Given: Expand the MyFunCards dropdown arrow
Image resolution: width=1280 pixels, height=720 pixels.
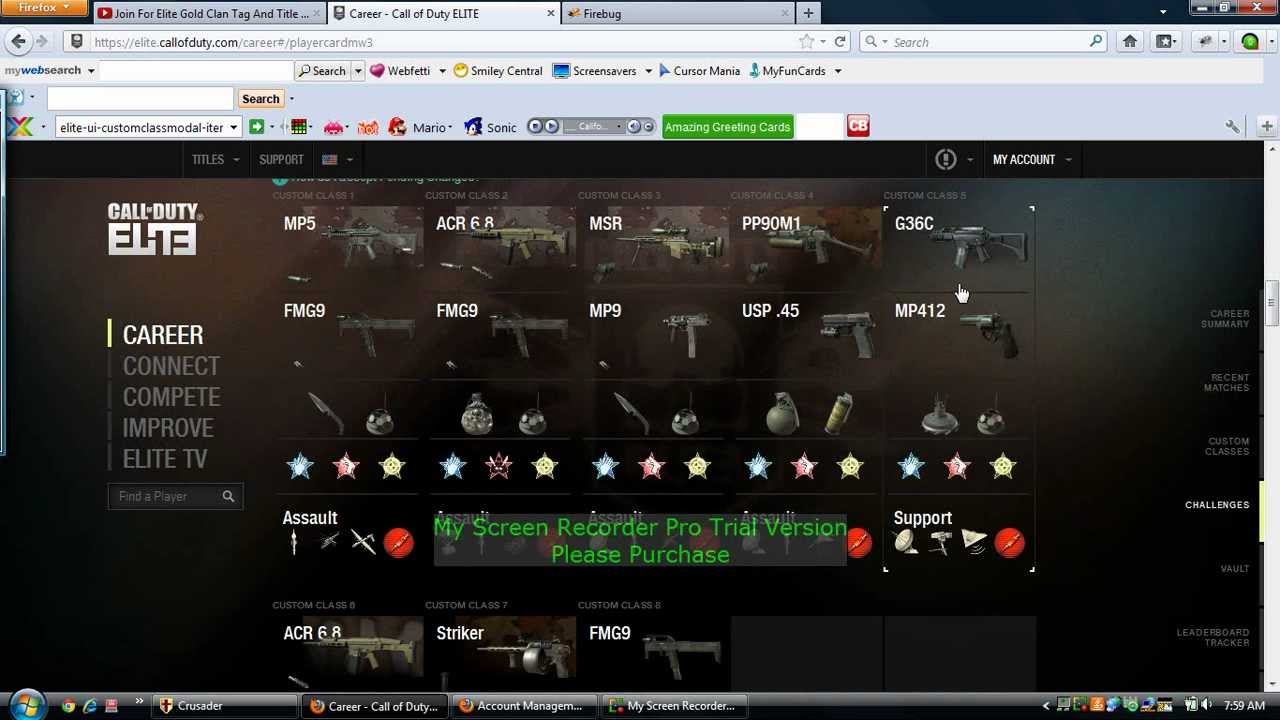Looking at the screenshot, I should [x=837, y=71].
